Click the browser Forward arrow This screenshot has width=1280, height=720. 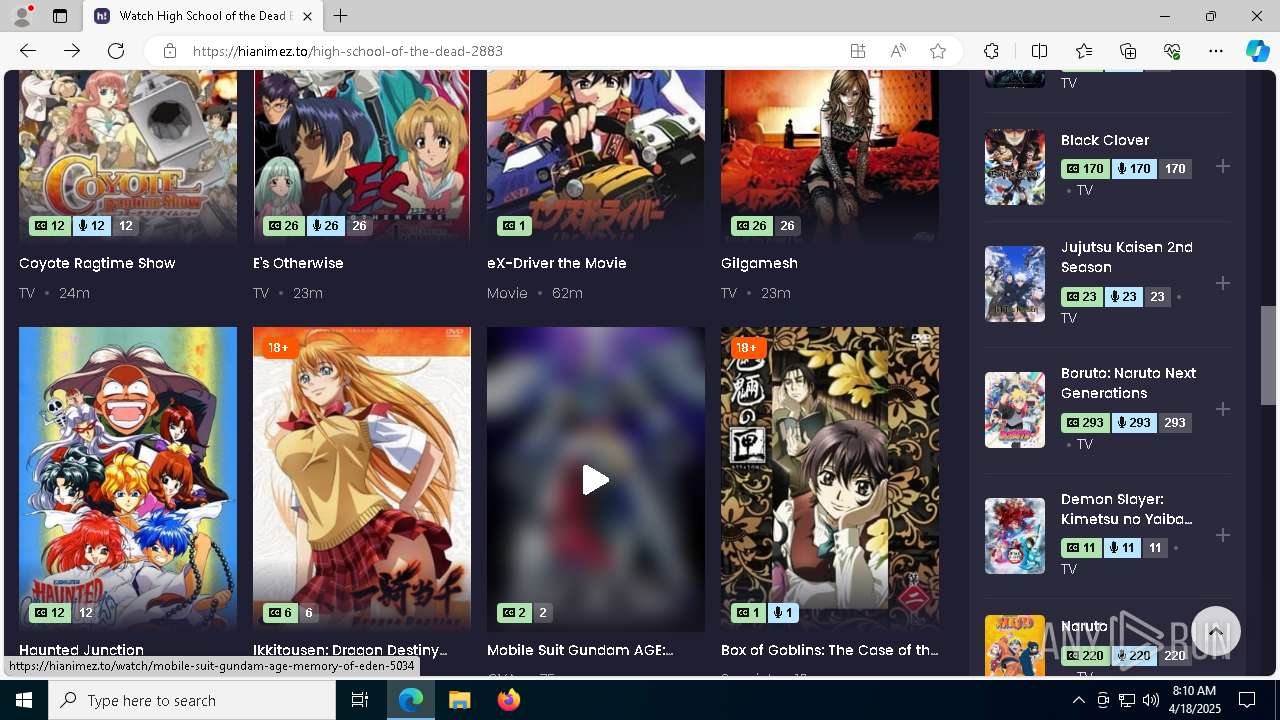click(x=72, y=51)
